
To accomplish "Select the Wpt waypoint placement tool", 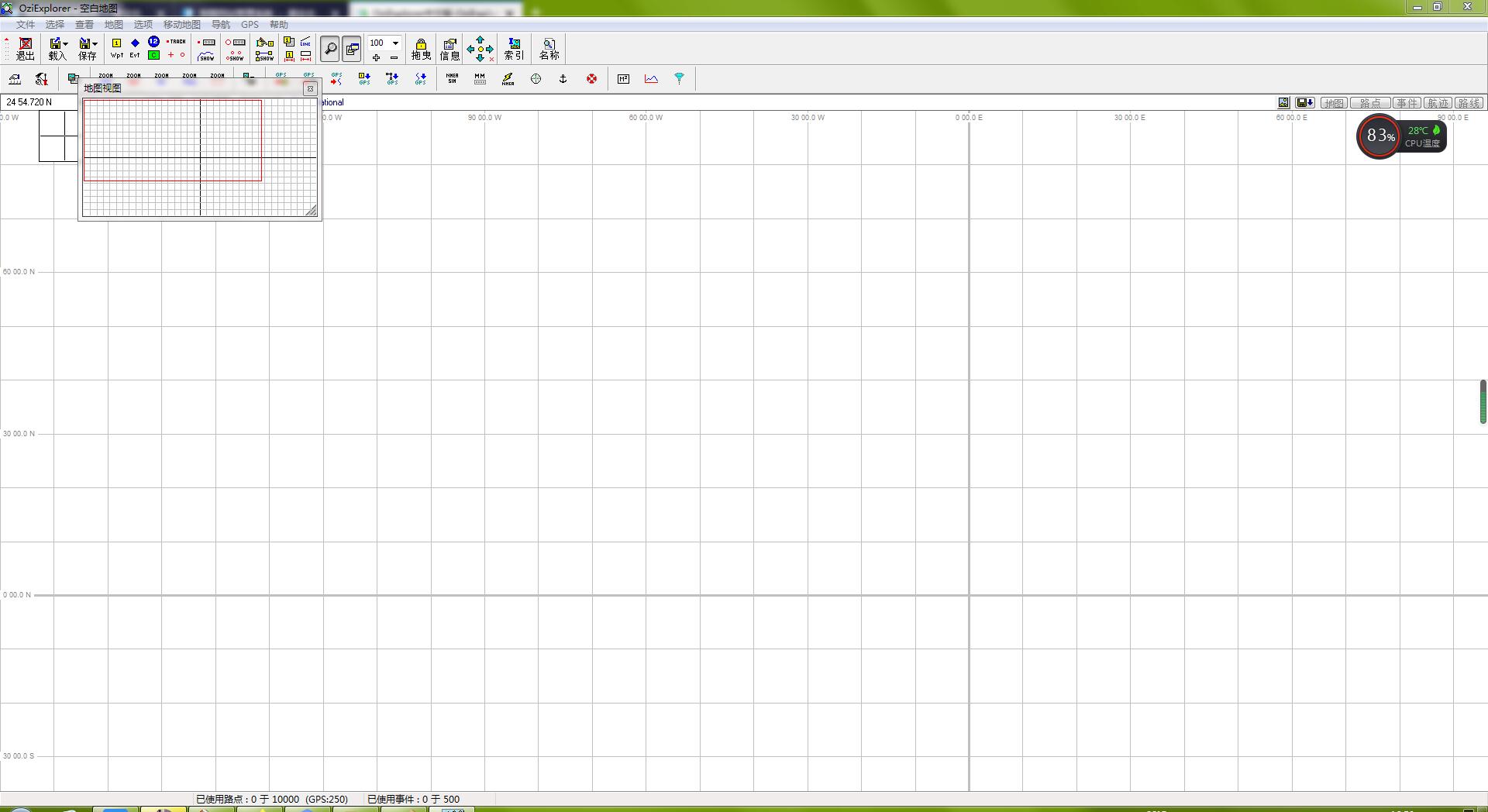I will coord(116,49).
